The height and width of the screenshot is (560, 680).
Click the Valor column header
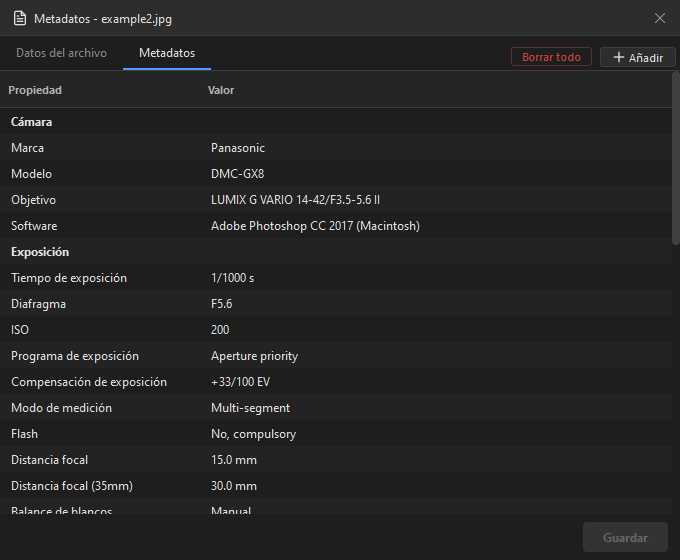coord(221,90)
